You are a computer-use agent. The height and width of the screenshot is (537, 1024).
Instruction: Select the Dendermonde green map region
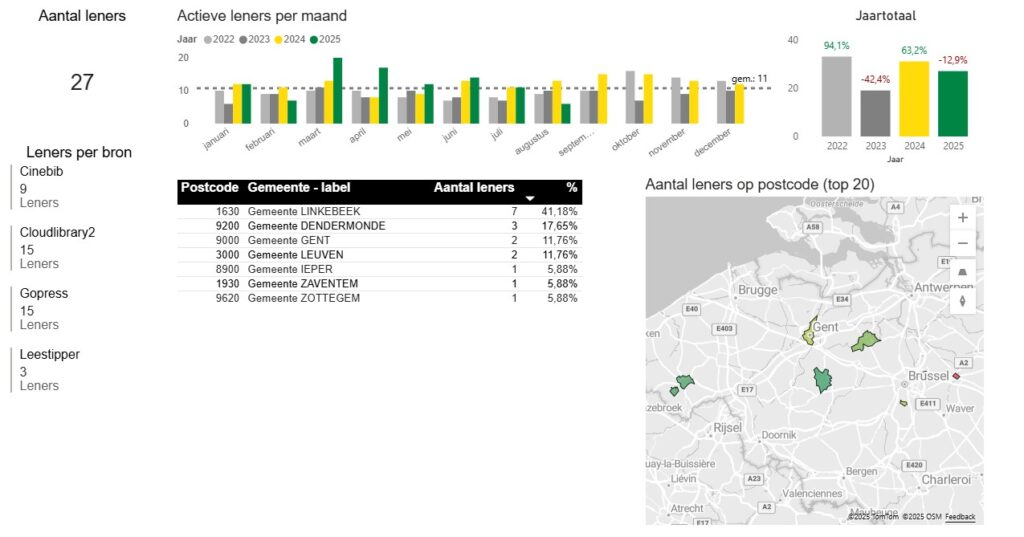864,341
